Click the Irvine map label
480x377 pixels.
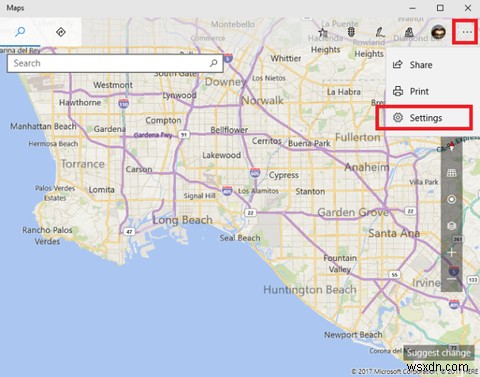426,283
